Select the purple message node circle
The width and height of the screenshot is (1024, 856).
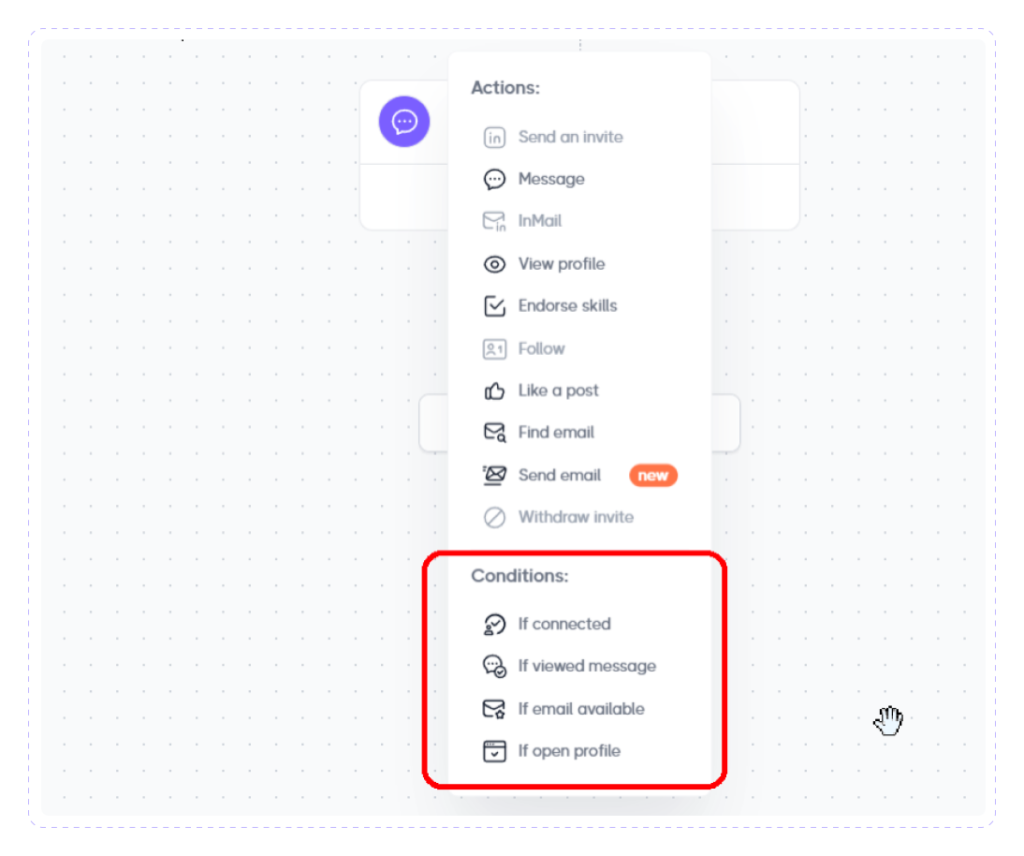tap(404, 122)
